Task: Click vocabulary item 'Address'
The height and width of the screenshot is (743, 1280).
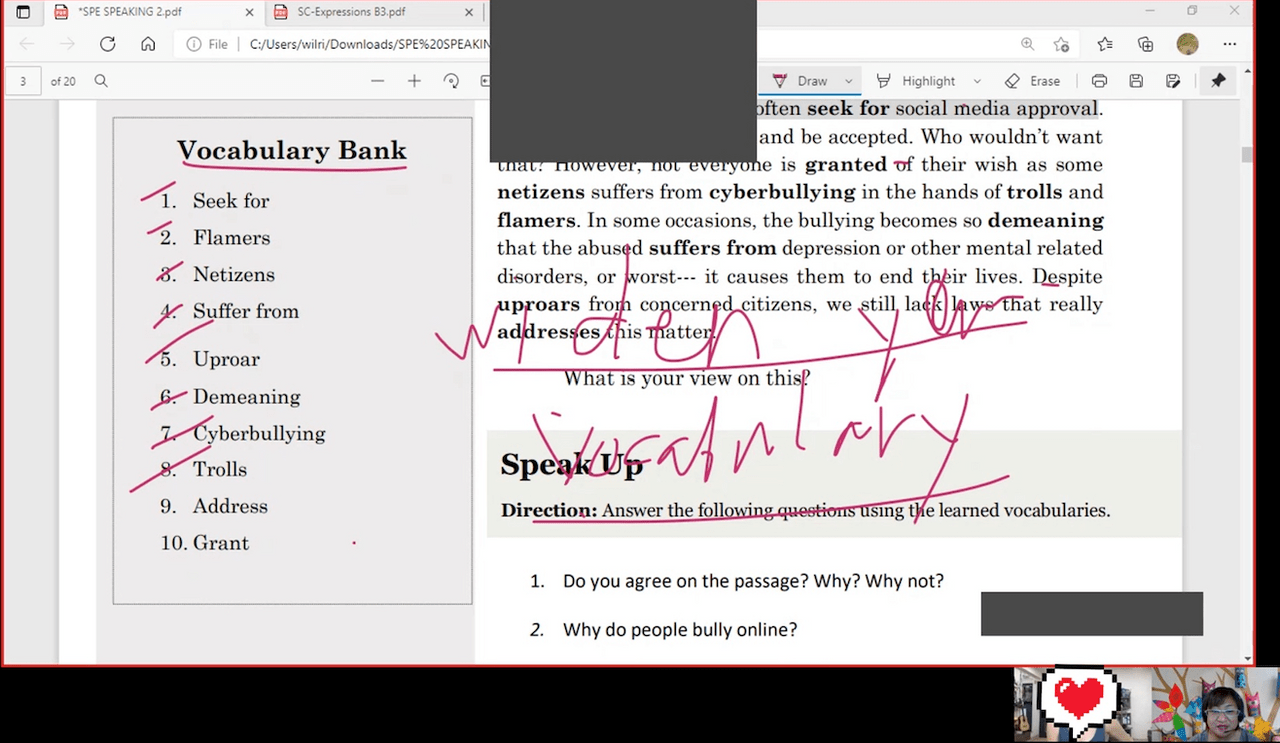Action: click(x=230, y=507)
